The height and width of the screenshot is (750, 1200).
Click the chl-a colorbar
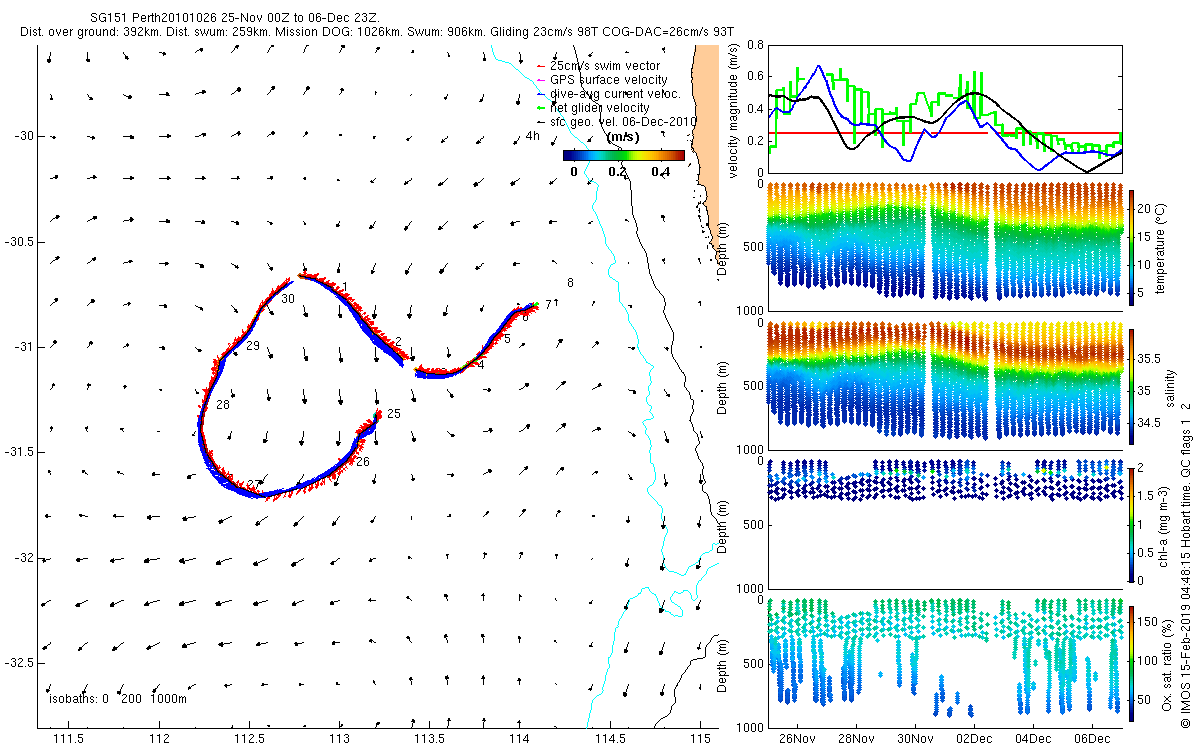(x=1132, y=523)
